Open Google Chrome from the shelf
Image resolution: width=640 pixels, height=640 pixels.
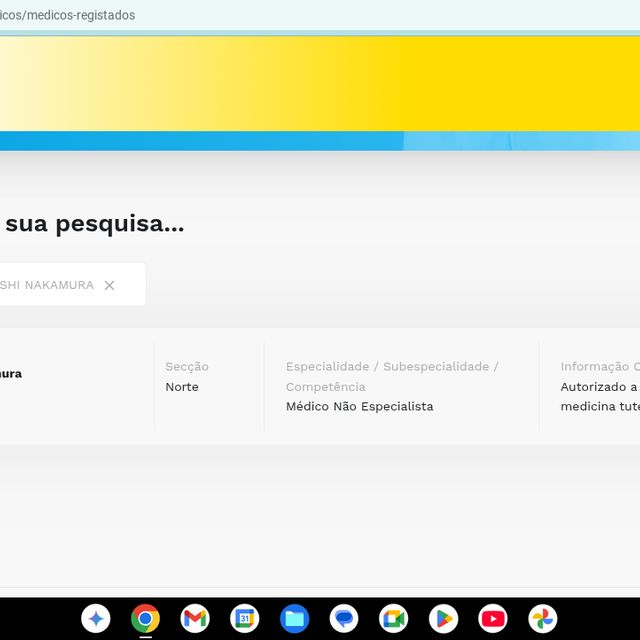click(145, 618)
